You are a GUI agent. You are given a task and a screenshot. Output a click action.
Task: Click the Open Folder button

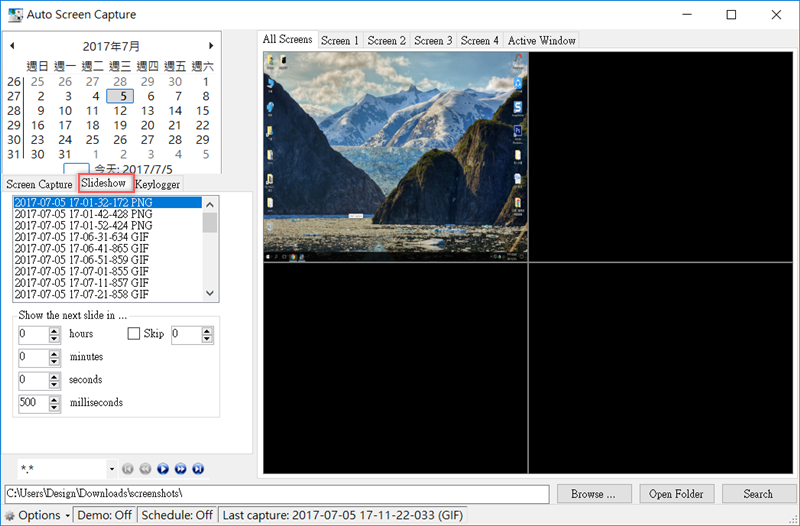pyautogui.click(x=676, y=494)
